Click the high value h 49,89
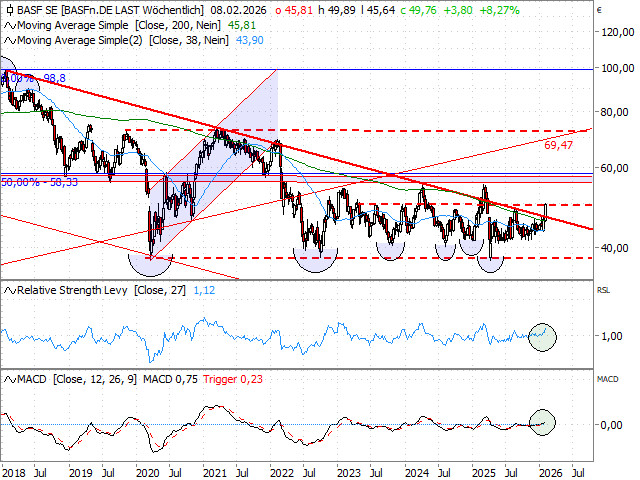 pos(337,10)
